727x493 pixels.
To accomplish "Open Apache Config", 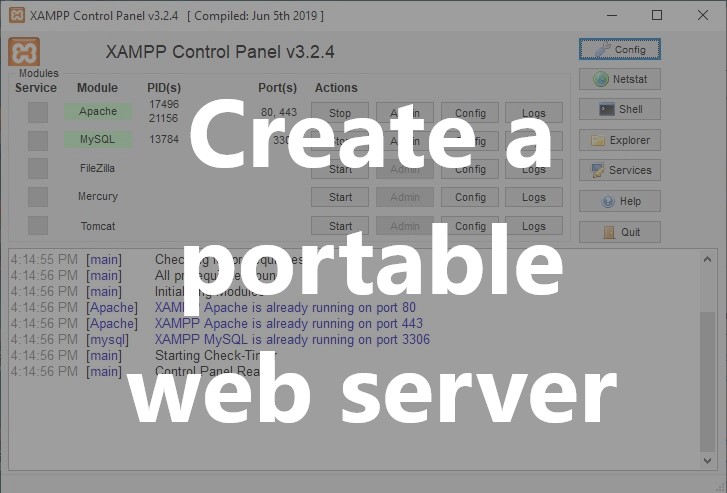I will [x=470, y=113].
